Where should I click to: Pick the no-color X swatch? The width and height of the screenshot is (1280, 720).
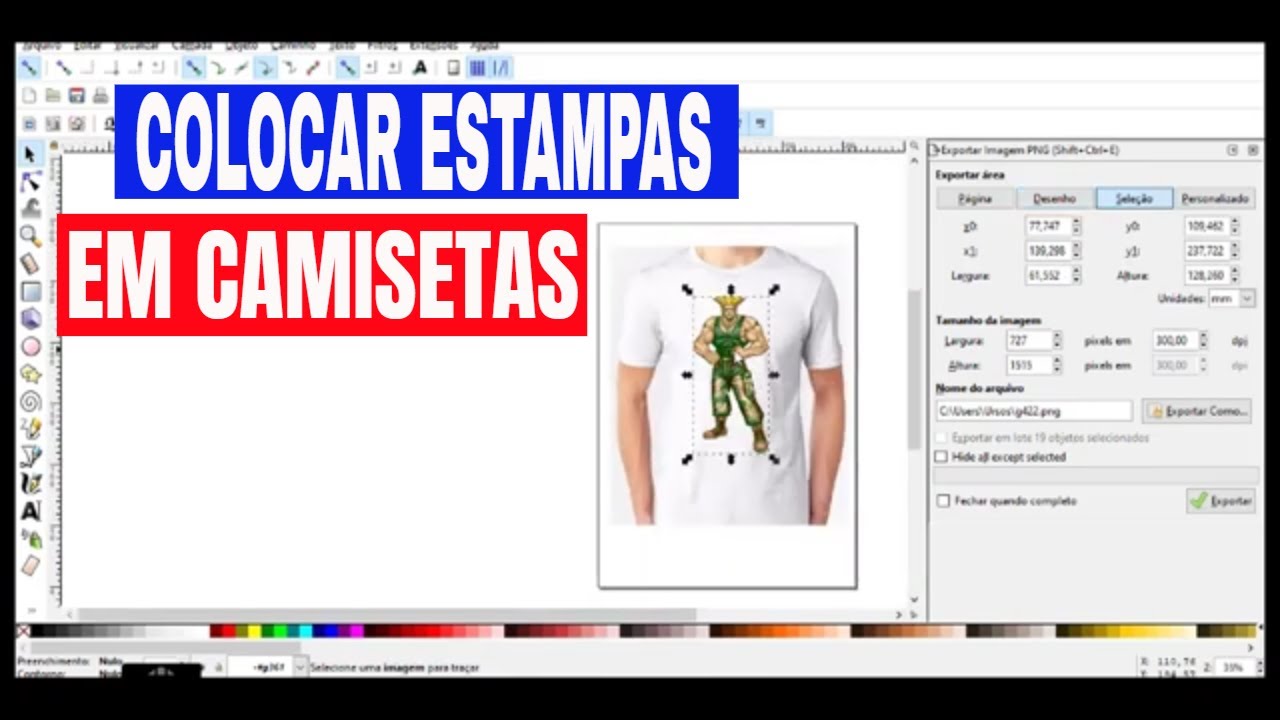pos(24,631)
